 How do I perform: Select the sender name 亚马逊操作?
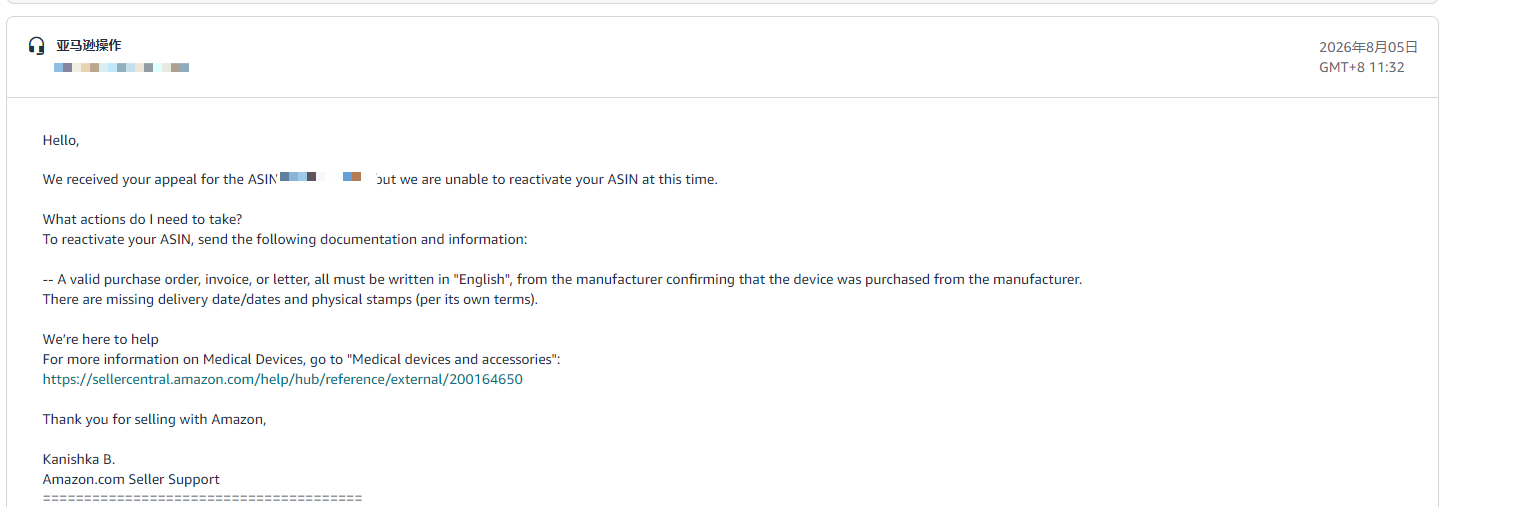pyautogui.click(x=89, y=46)
